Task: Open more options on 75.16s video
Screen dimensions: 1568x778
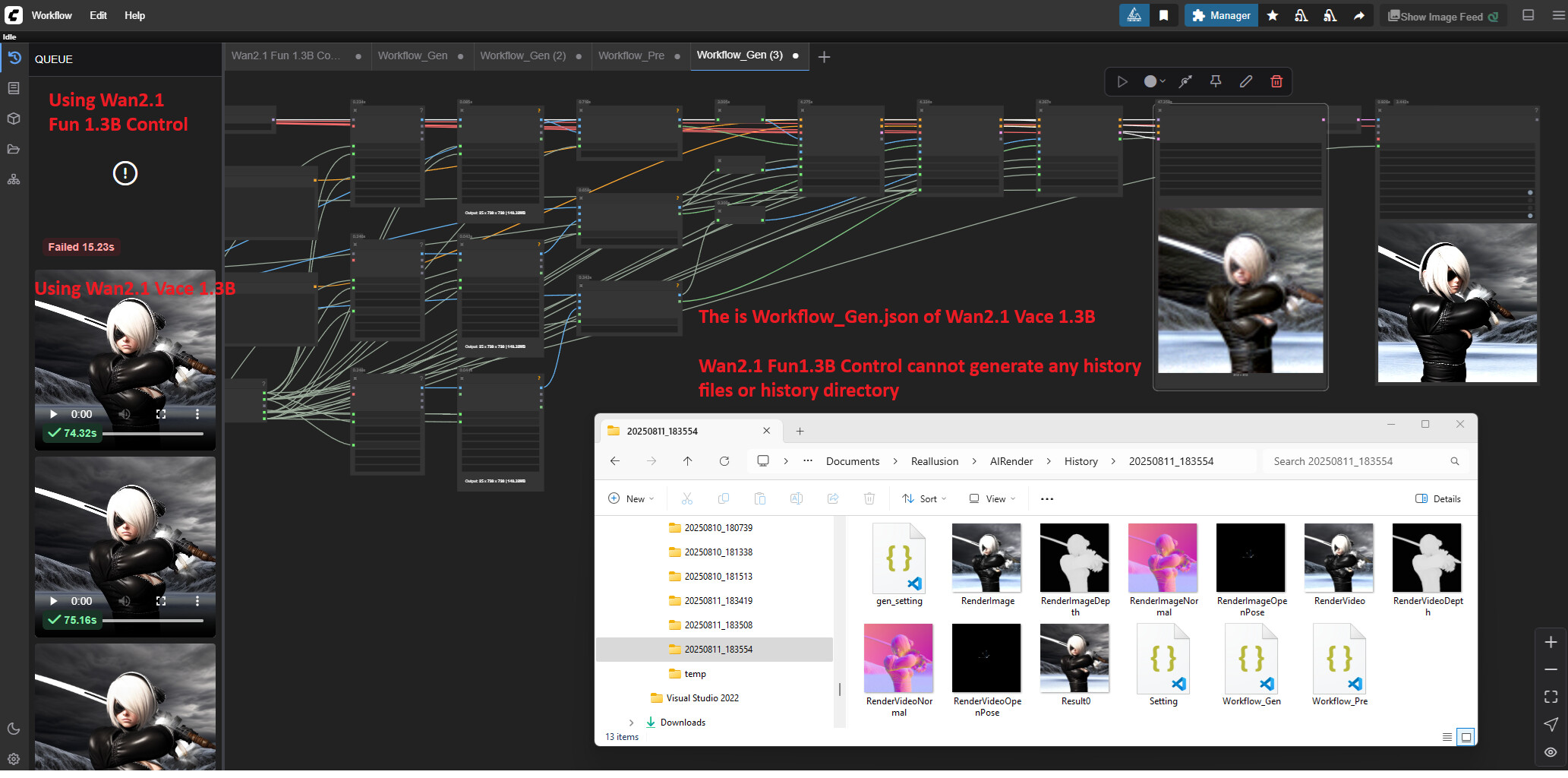Action: [x=197, y=601]
